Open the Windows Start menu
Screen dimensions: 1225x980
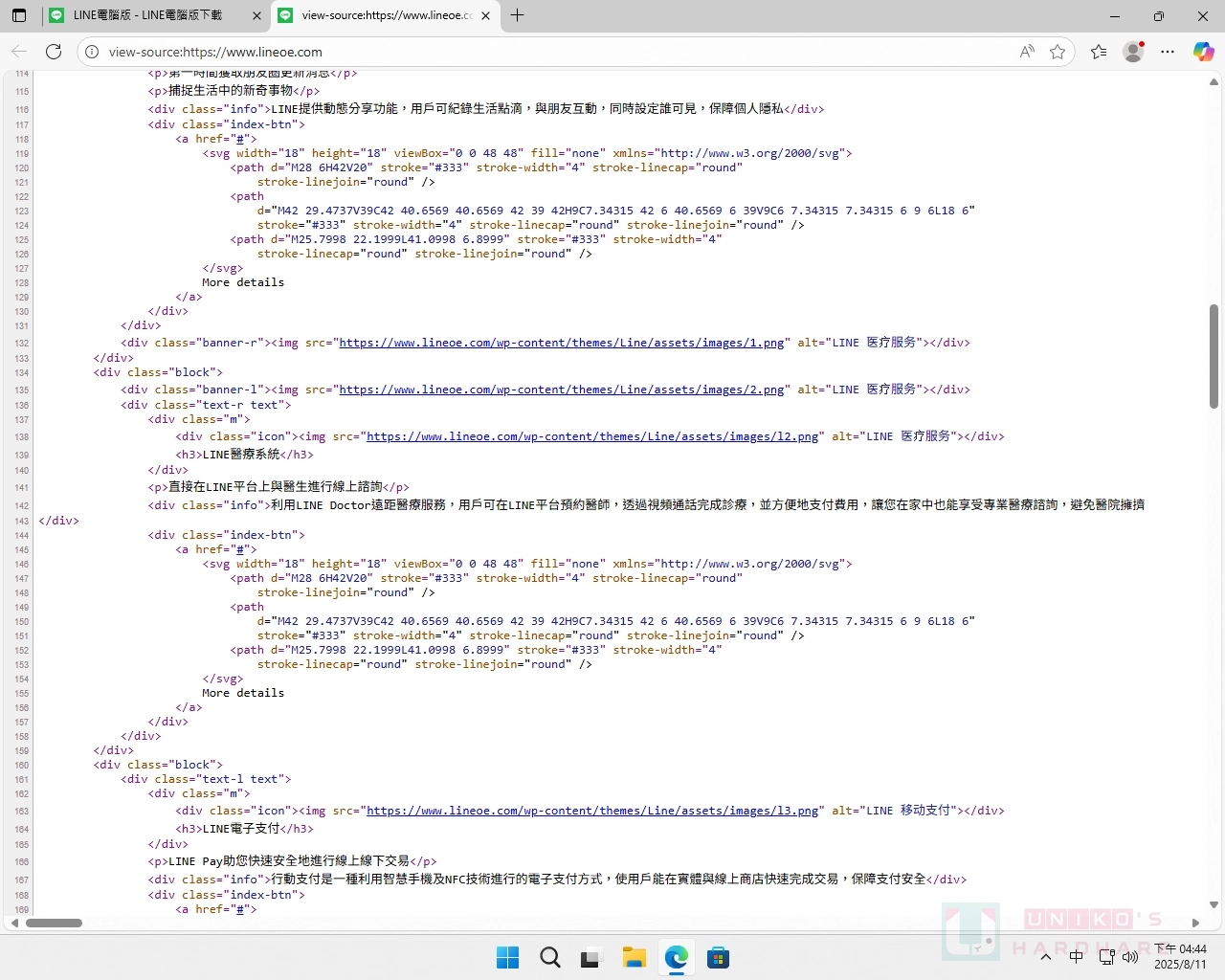point(507,957)
